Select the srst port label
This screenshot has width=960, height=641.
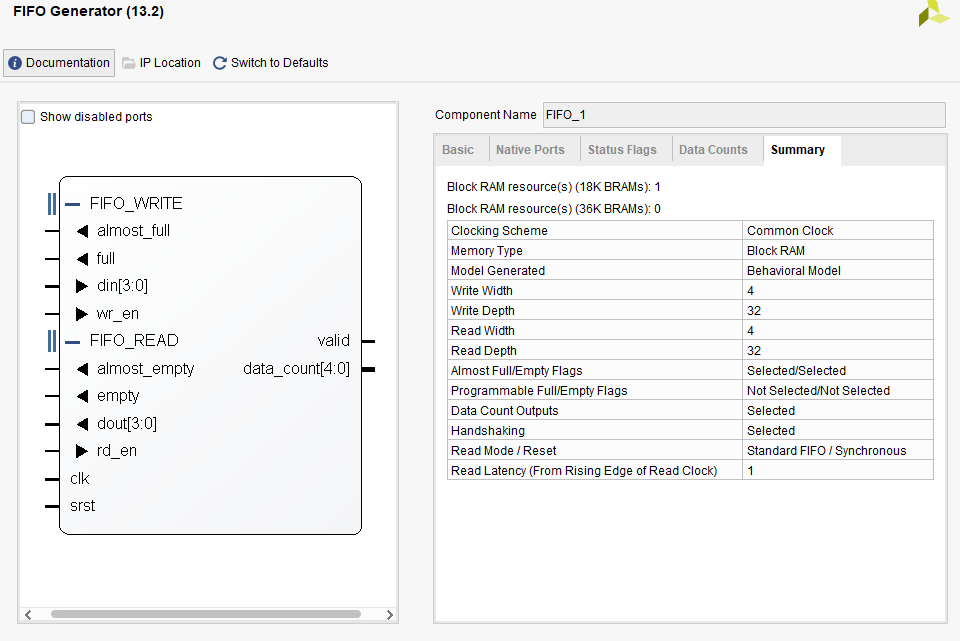tap(83, 506)
